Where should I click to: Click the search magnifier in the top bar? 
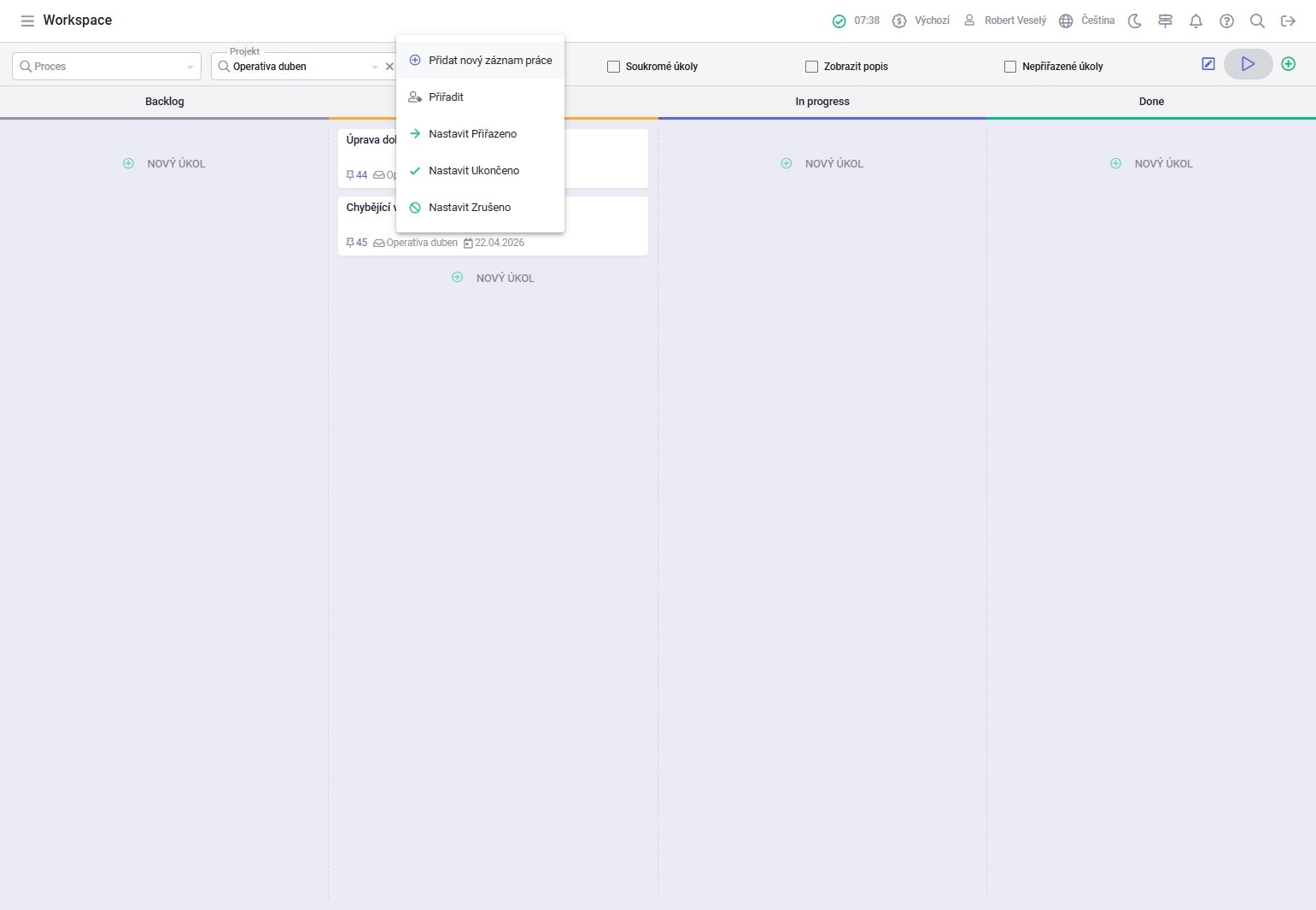point(1257,21)
